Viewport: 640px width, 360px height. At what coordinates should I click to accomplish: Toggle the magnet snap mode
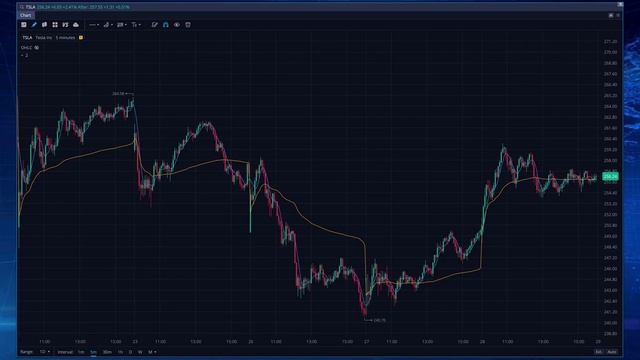pos(166,25)
